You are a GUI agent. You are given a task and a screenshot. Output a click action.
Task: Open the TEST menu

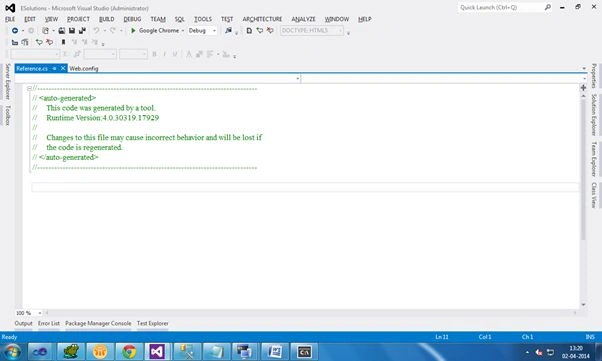pos(227,19)
